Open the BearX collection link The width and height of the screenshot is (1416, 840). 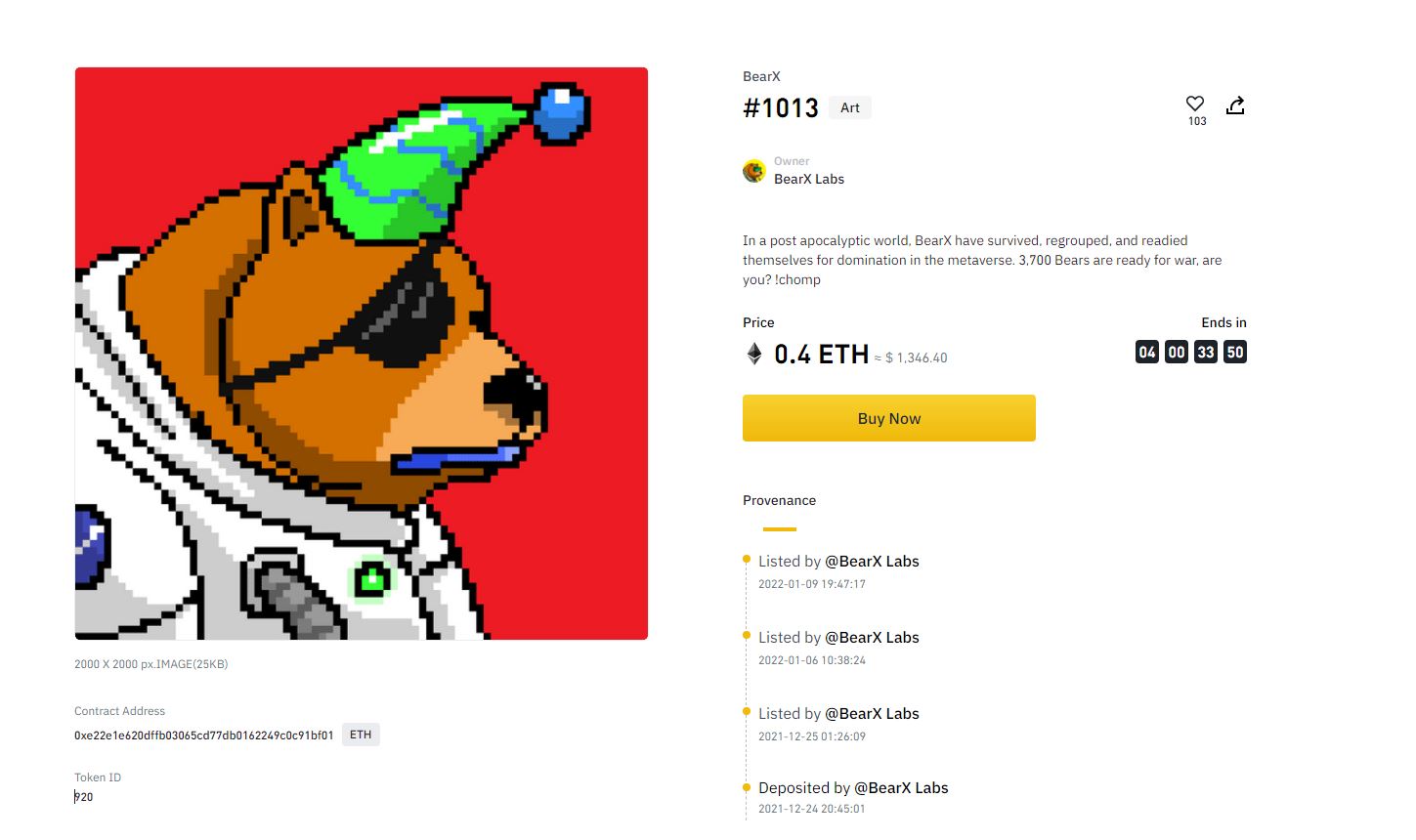(761, 76)
